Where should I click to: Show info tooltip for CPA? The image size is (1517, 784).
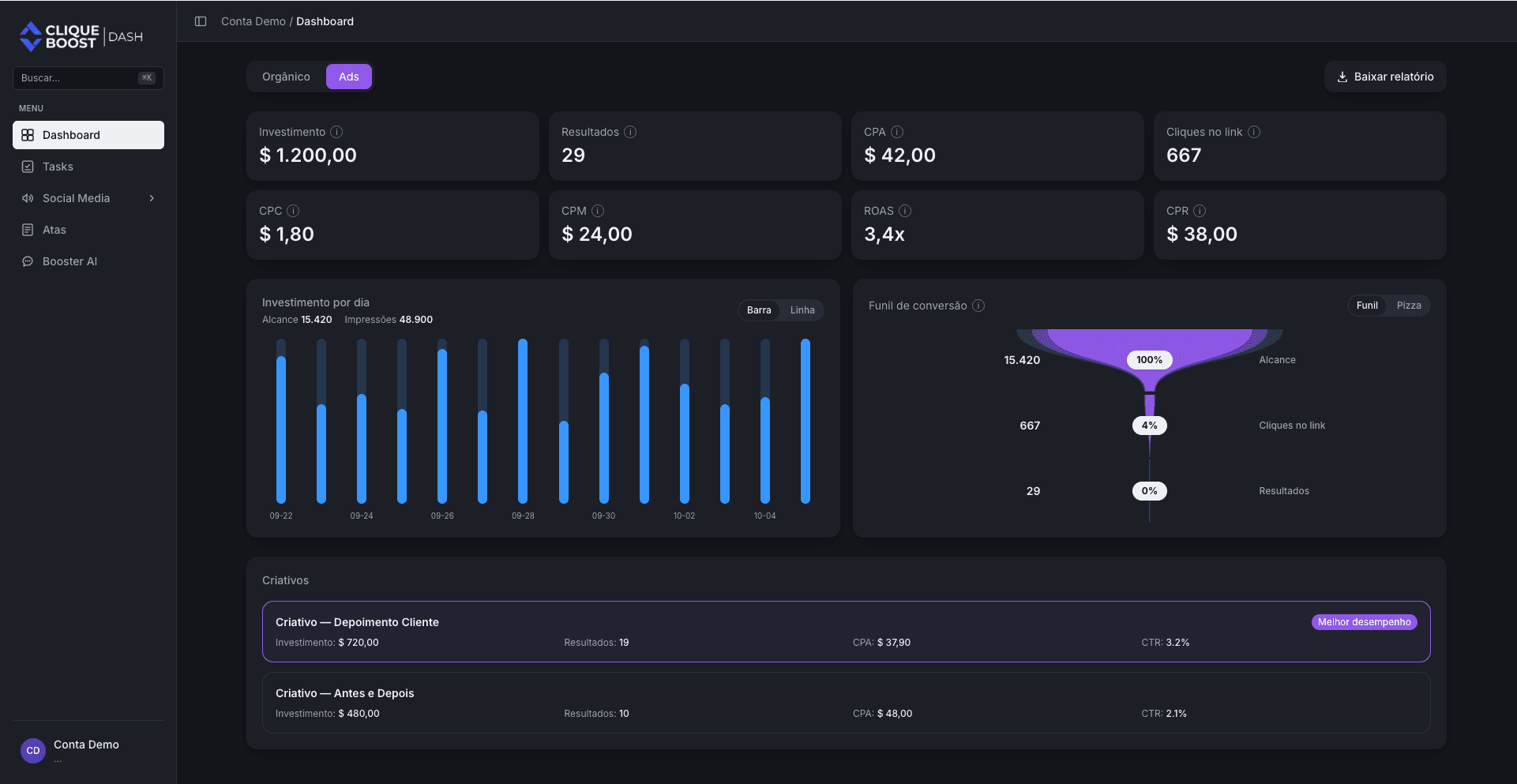(897, 132)
